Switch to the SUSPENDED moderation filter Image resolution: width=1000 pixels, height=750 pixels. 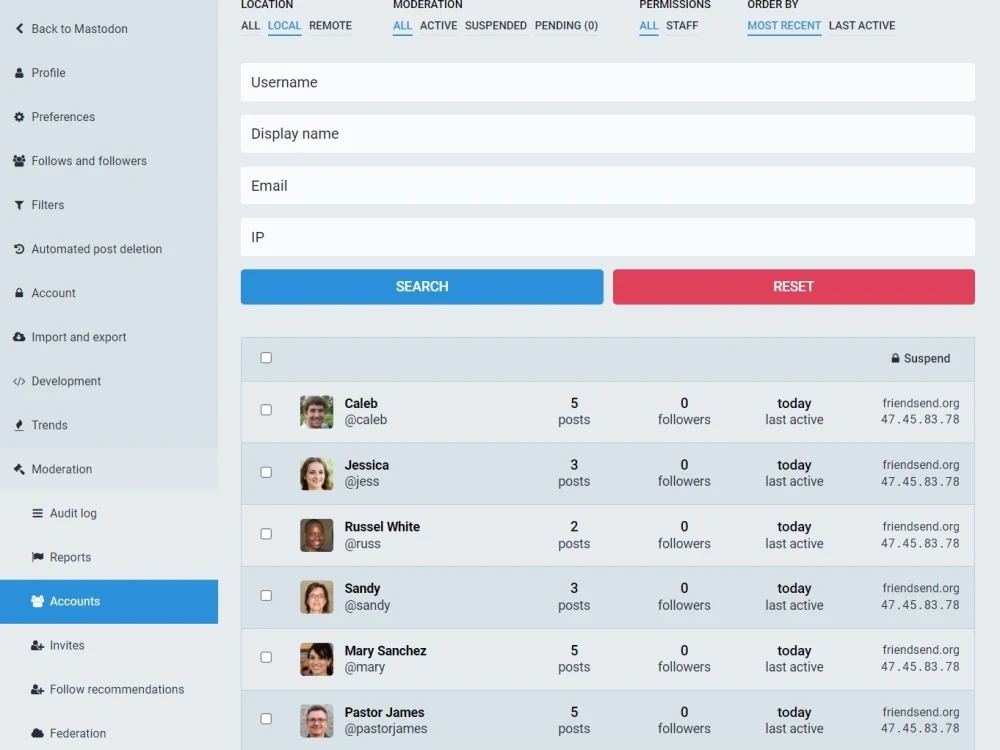(496, 25)
